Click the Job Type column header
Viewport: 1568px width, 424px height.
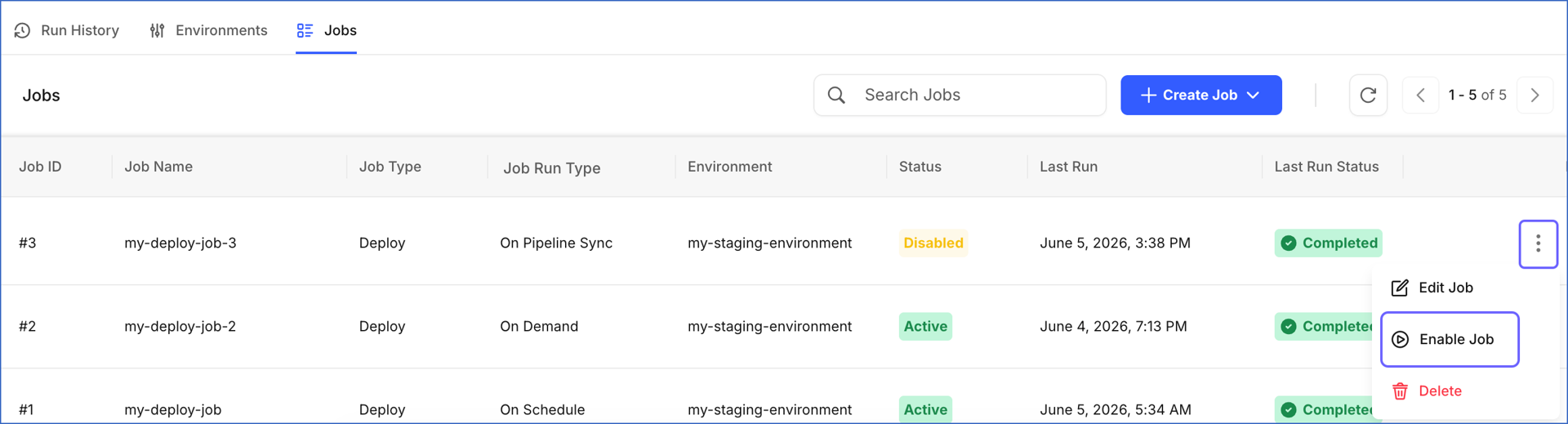pyautogui.click(x=390, y=167)
